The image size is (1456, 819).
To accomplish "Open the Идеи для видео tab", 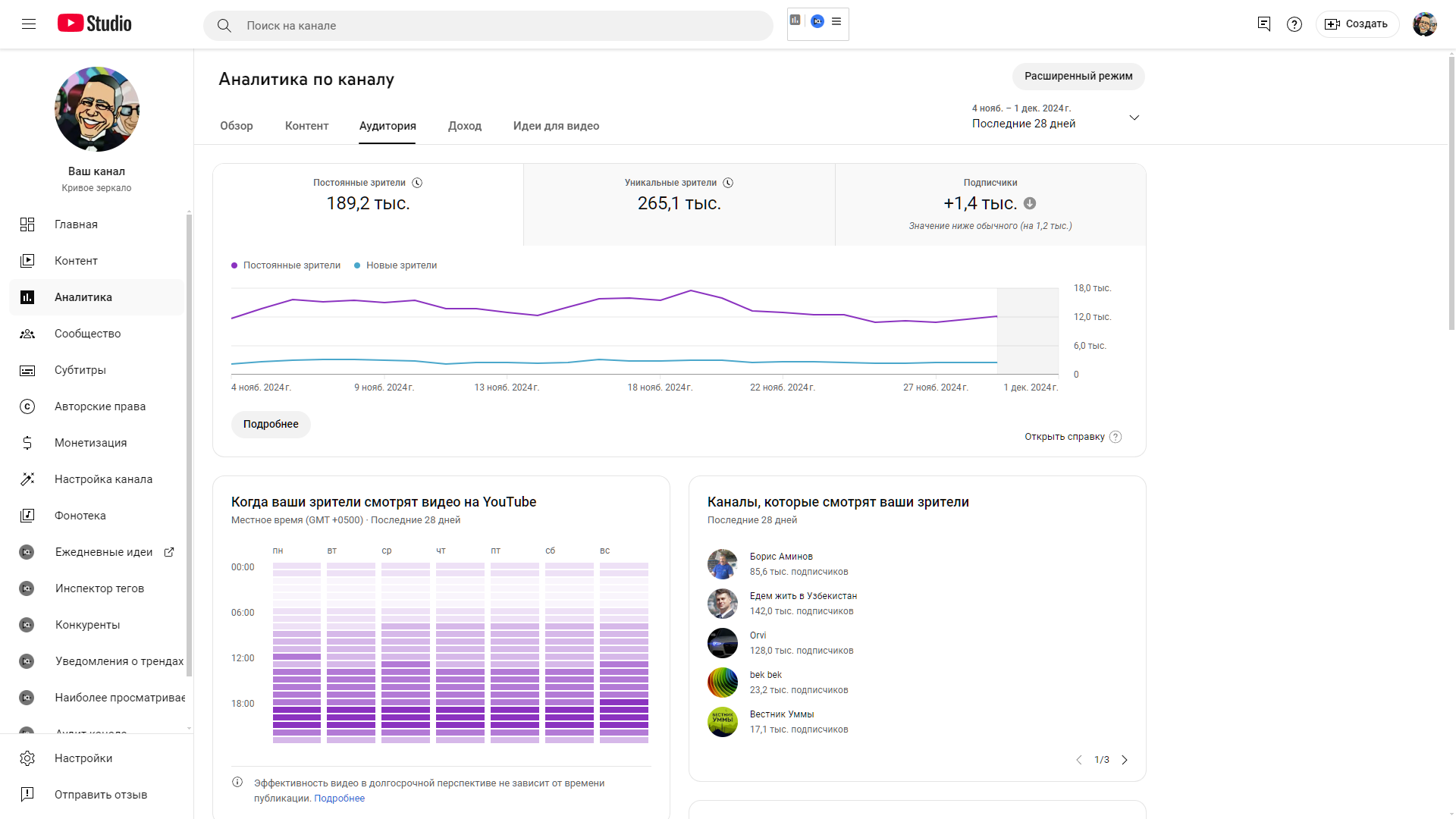I will coord(556,126).
